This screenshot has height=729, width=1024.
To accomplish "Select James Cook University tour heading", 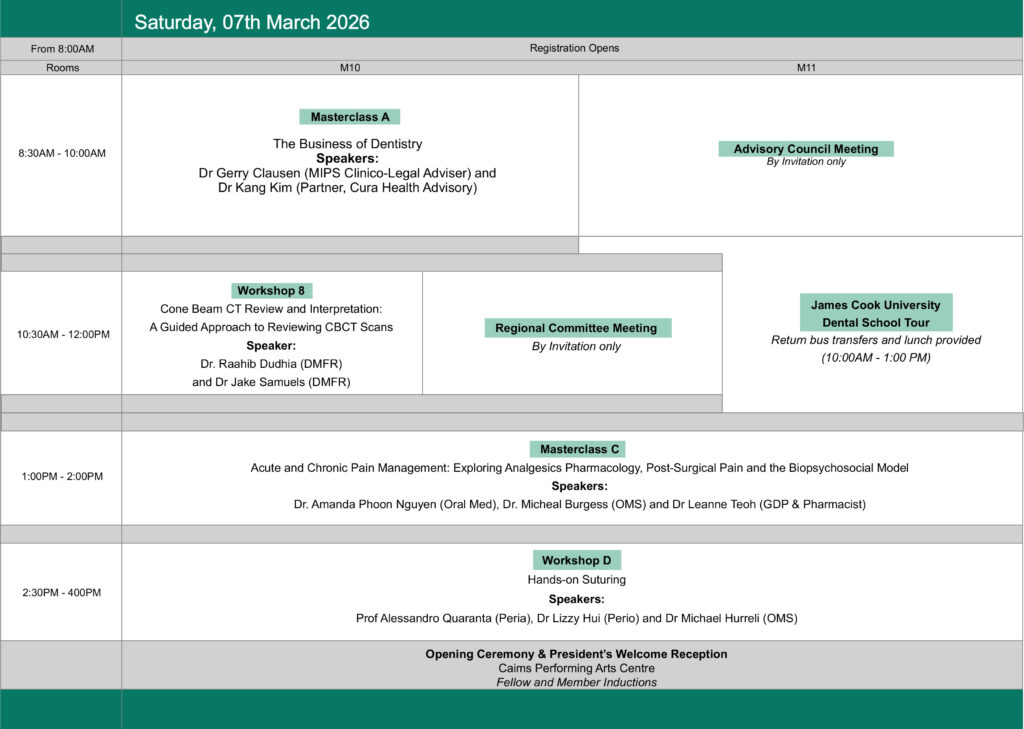I will pyautogui.click(x=875, y=305).
